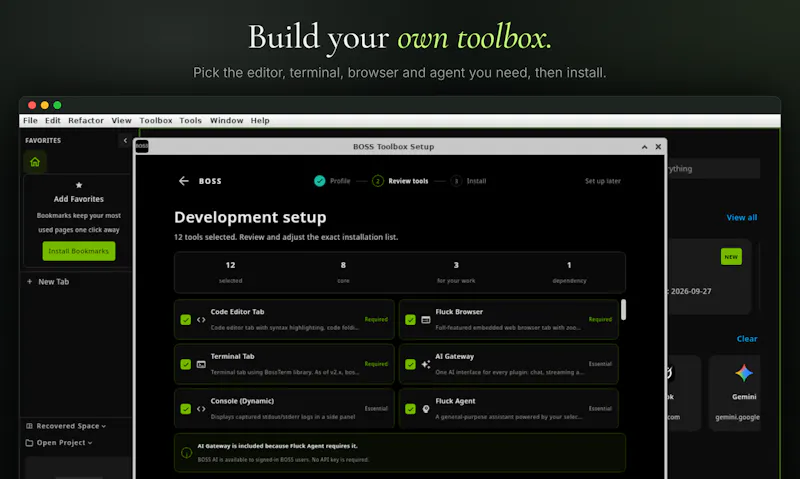Click the Fluck Browser window icon
The width and height of the screenshot is (800, 479).
pyautogui.click(x=426, y=320)
